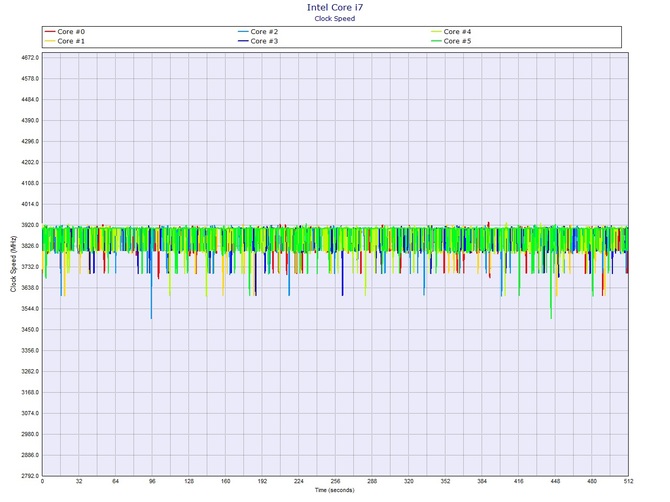Click the 4296.0 y-axis value
Image resolution: width=670 pixels, height=502 pixels.
tap(30, 141)
